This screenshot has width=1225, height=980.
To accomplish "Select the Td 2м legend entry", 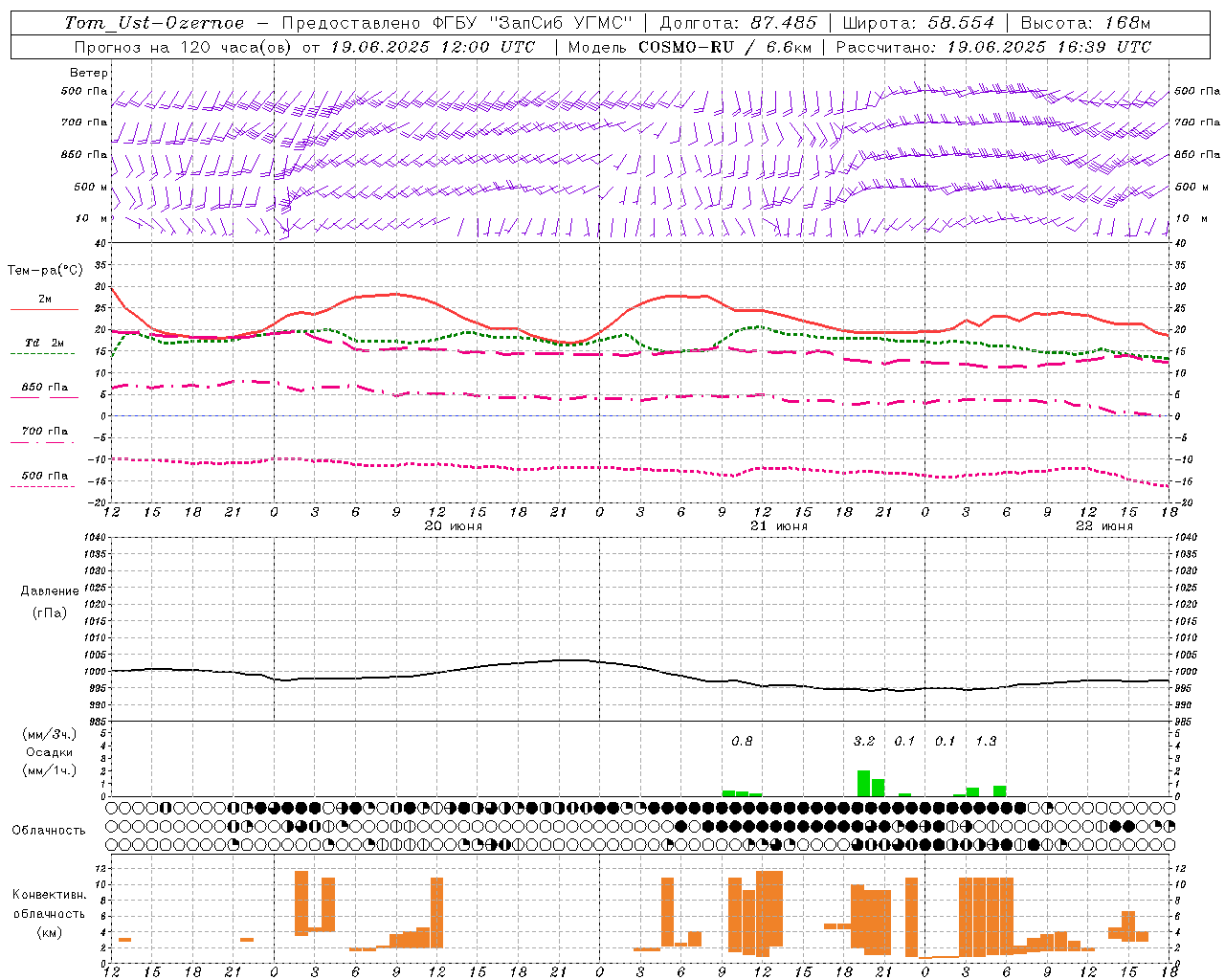I will [45, 343].
